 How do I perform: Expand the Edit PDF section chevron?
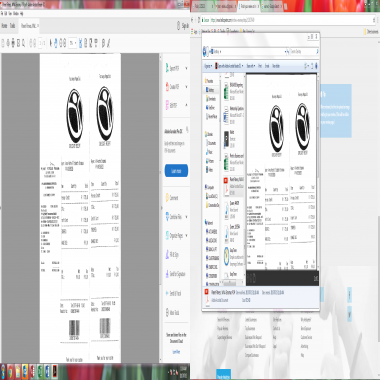(186, 105)
